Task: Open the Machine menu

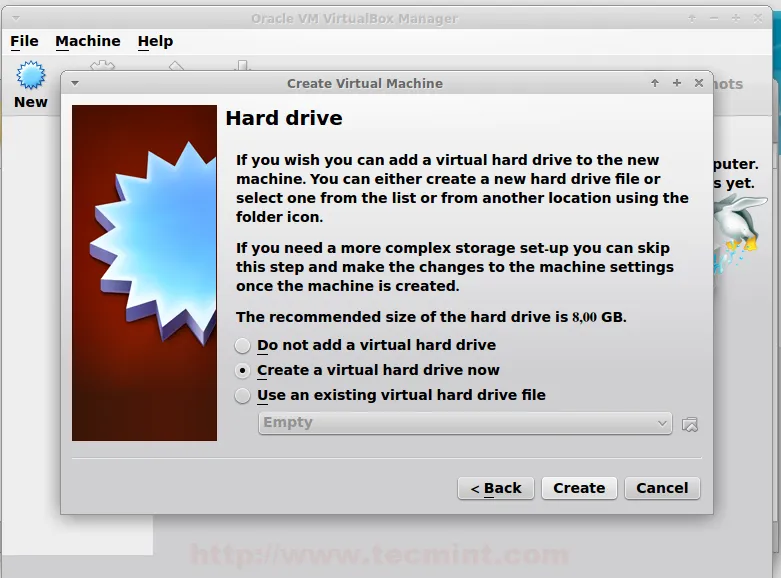Action: pos(88,41)
